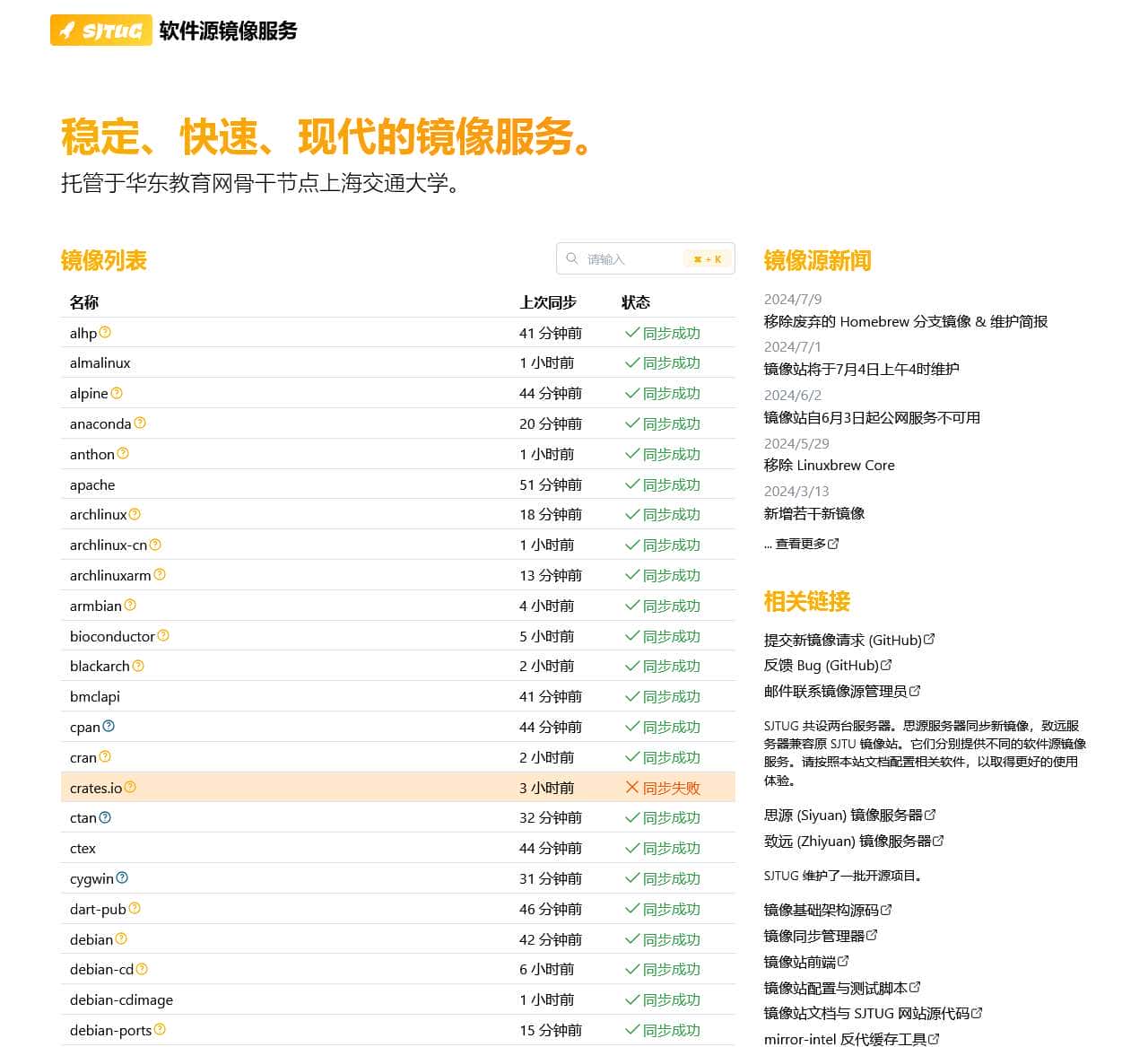The height and width of the screenshot is (1047, 1148).
Task: Open the crates.io mirror entry
Action: pos(96,788)
